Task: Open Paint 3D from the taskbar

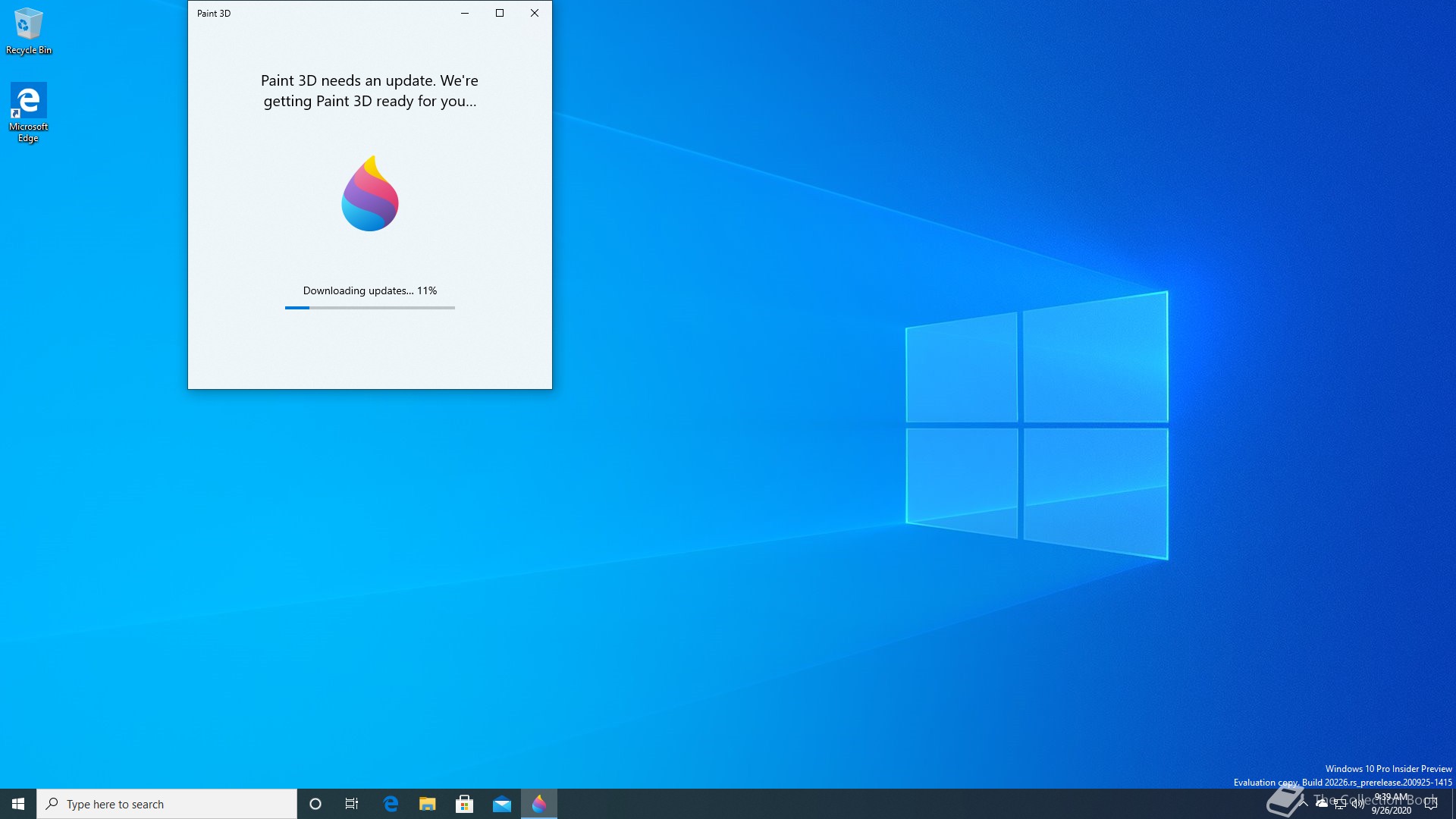Action: pos(539,804)
